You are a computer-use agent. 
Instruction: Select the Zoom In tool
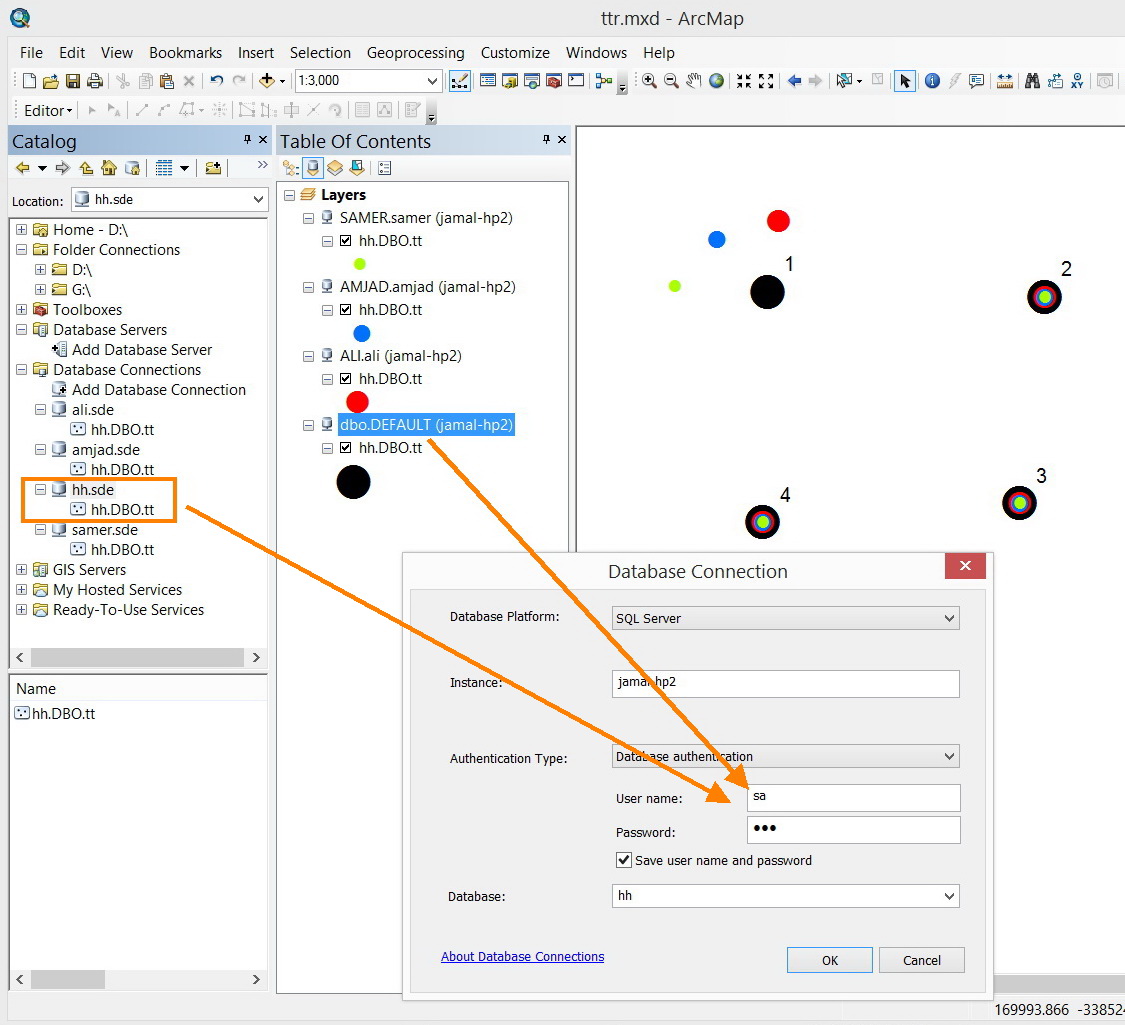pos(649,81)
